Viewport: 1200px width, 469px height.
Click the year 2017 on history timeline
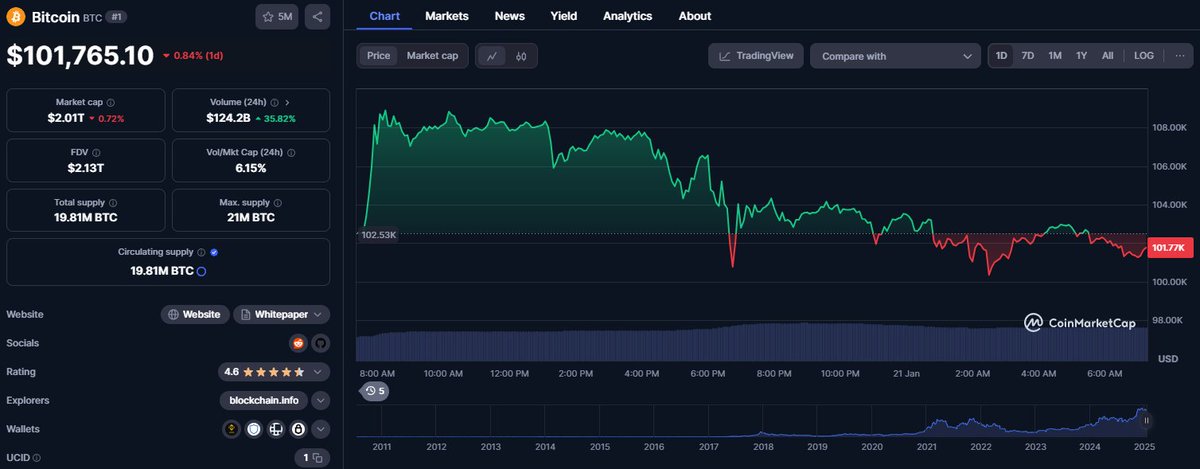tap(709, 446)
